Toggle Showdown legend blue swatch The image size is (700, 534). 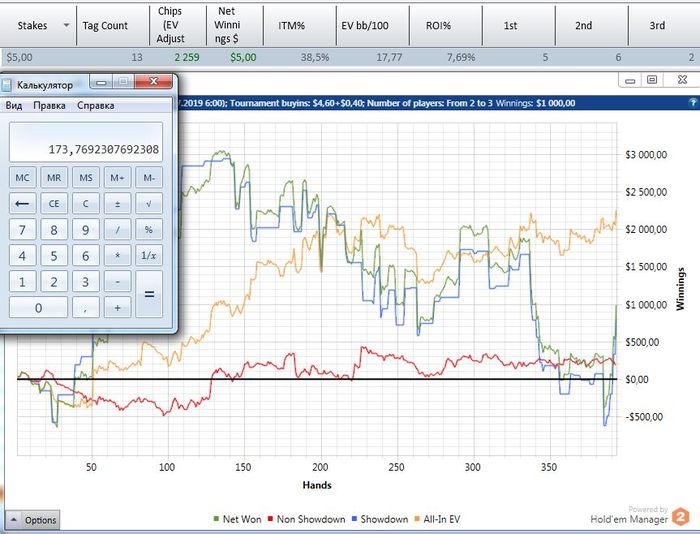[354, 519]
